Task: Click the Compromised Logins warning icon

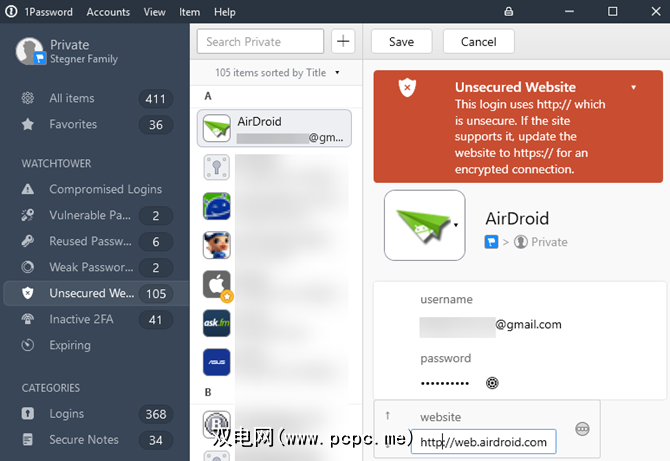Action: (x=28, y=189)
